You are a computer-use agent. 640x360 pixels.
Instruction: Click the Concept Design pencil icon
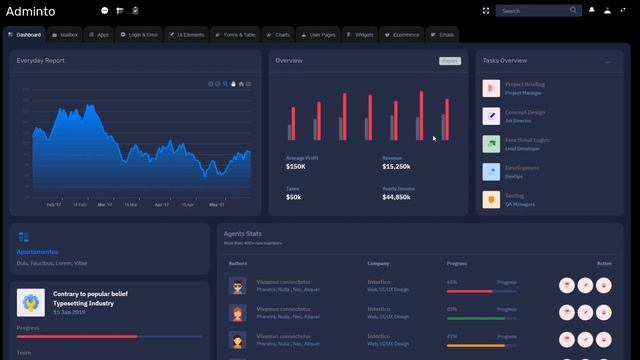pyautogui.click(x=491, y=116)
